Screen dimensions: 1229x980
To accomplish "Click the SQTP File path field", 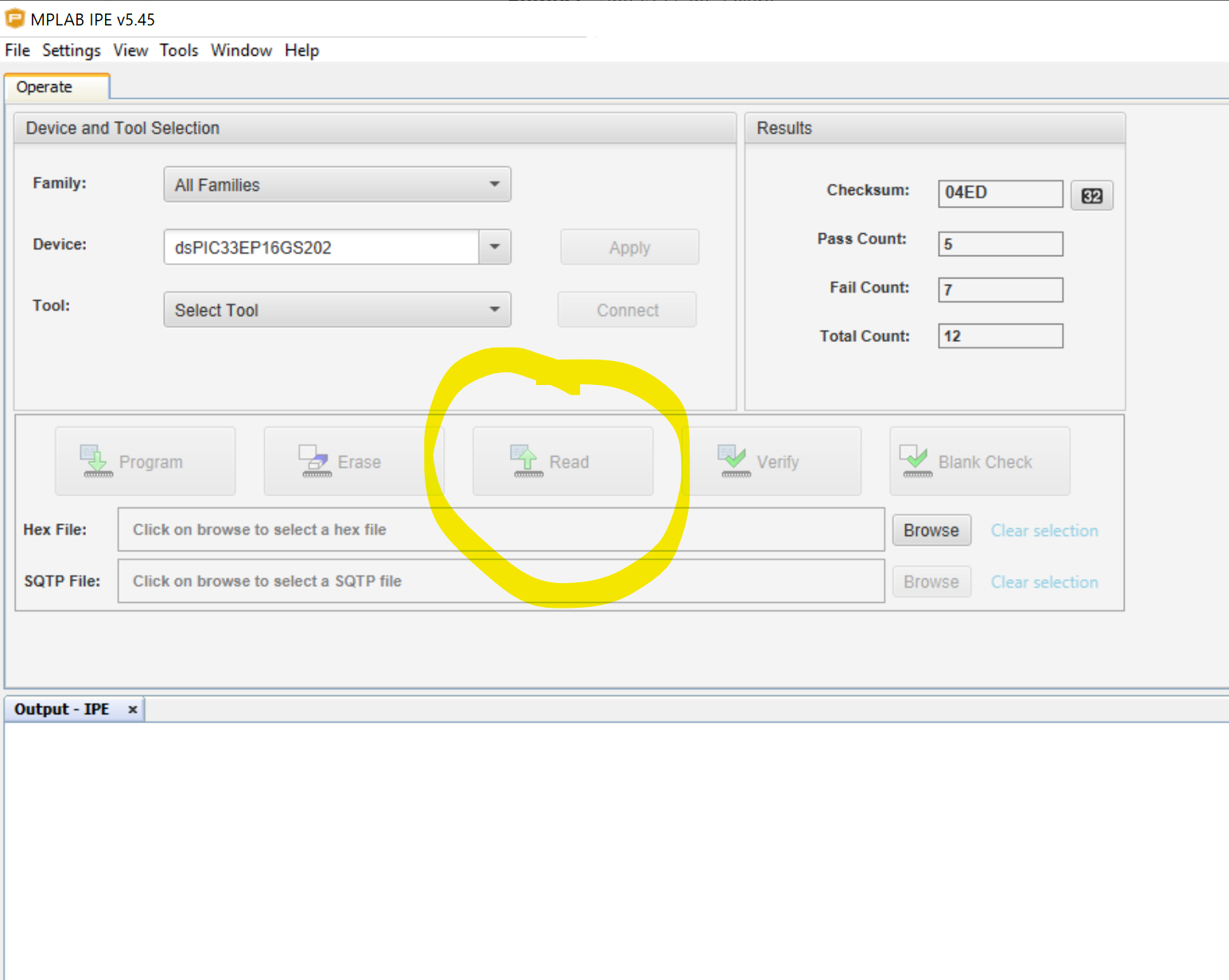I will [x=501, y=581].
